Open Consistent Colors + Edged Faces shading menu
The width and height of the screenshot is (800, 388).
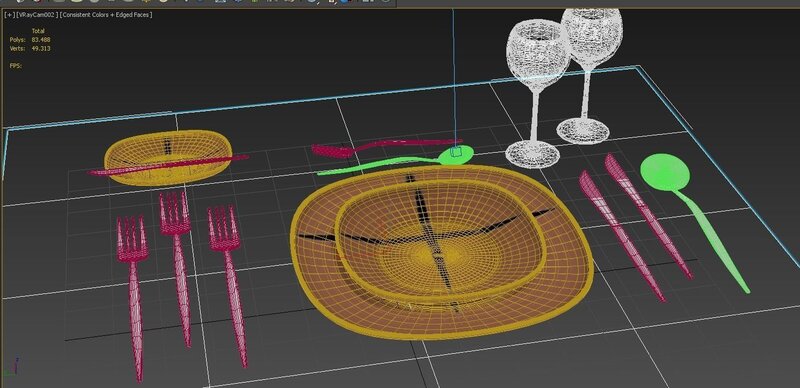pos(106,15)
